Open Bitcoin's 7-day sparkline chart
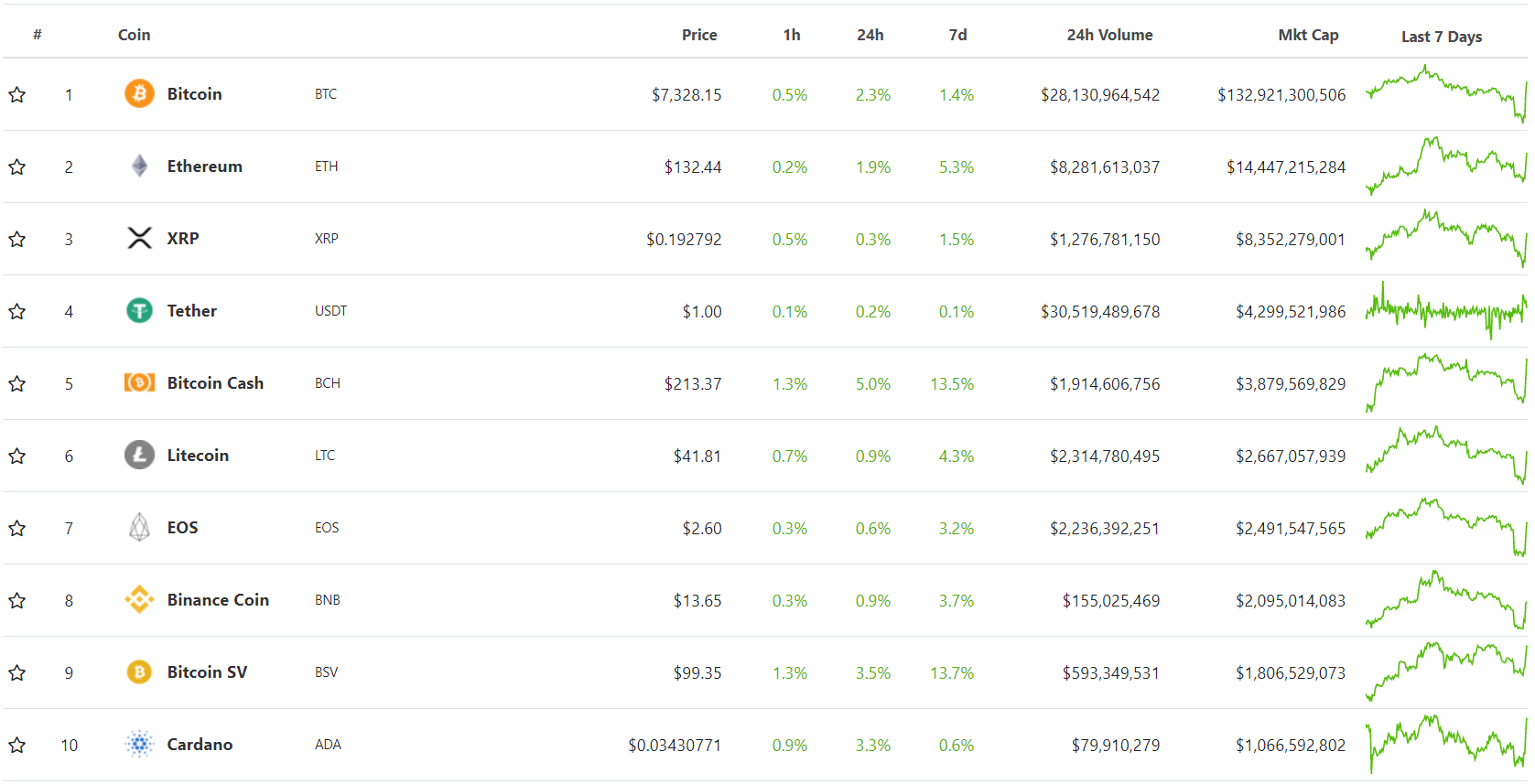The width and height of the screenshot is (1535, 784). pyautogui.click(x=1446, y=93)
